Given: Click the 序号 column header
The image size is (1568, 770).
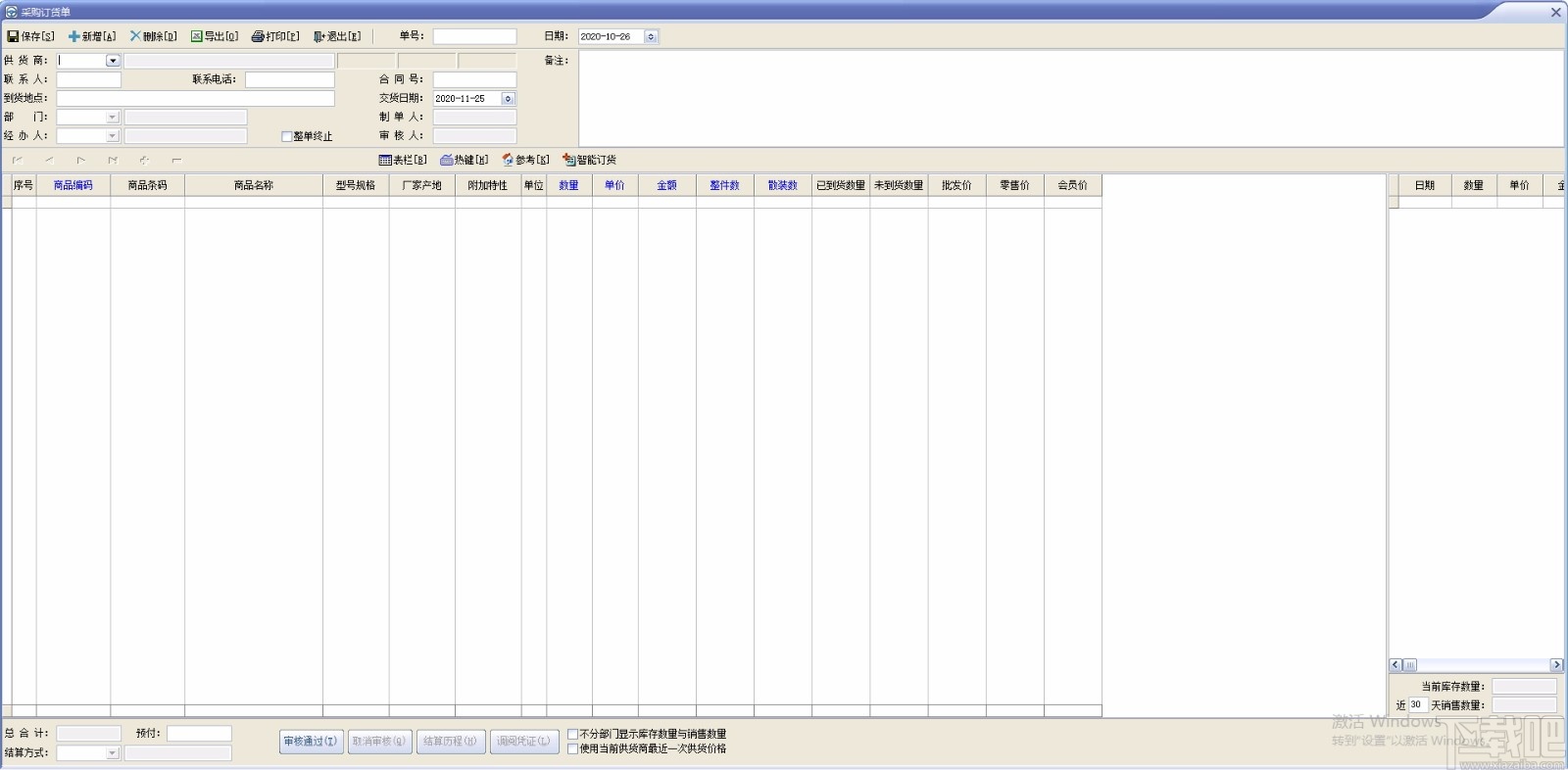Looking at the screenshot, I should pyautogui.click(x=24, y=185).
